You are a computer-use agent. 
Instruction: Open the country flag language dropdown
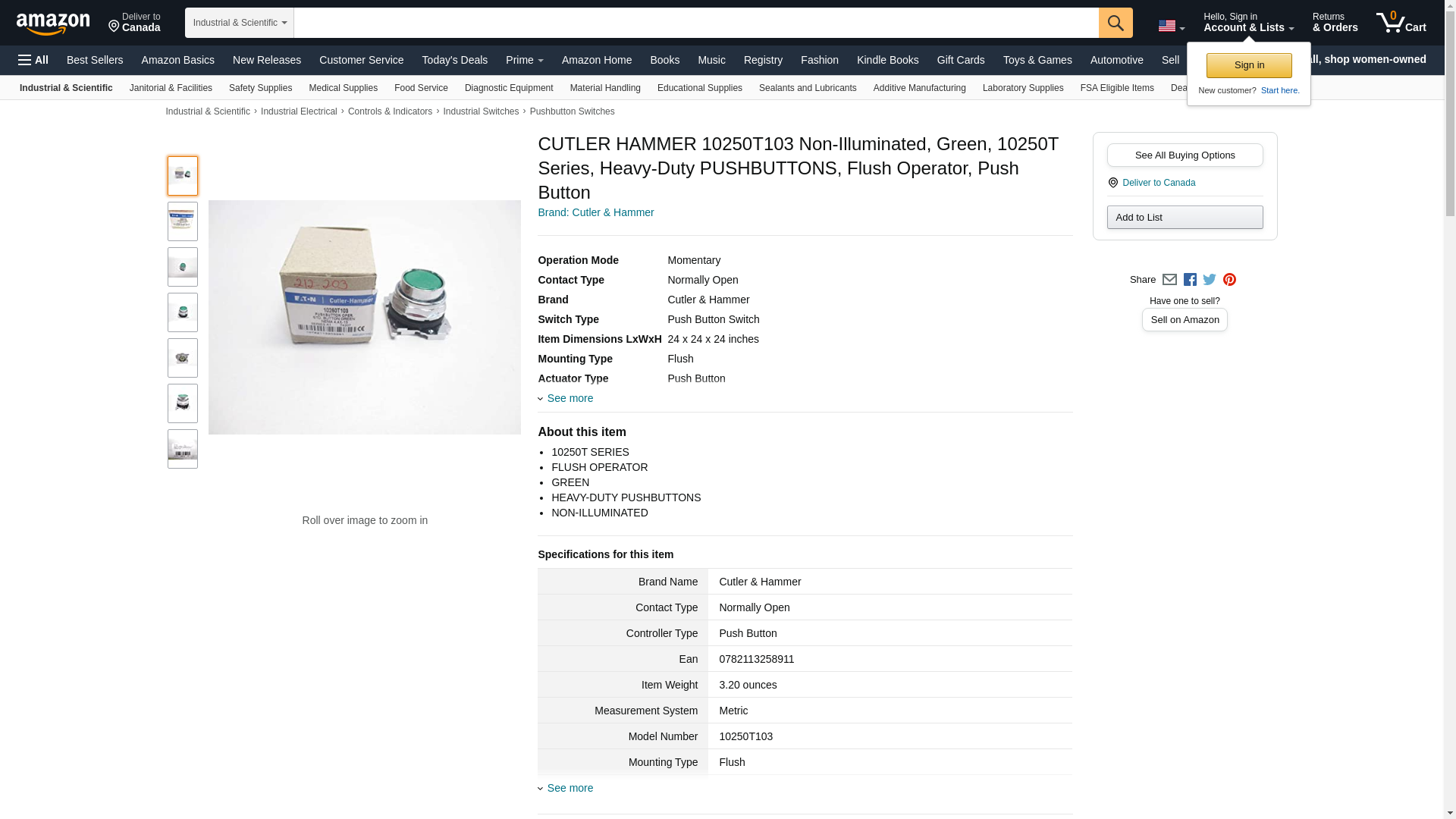click(1171, 26)
